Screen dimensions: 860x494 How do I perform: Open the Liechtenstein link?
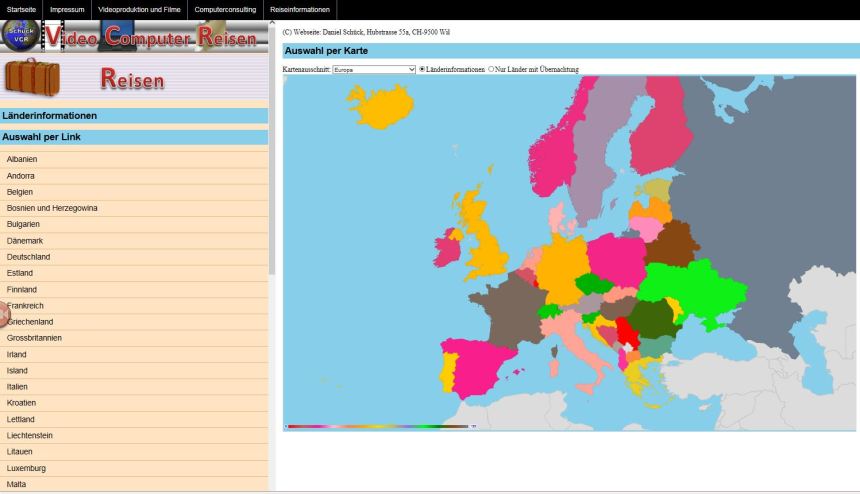[x=30, y=435]
